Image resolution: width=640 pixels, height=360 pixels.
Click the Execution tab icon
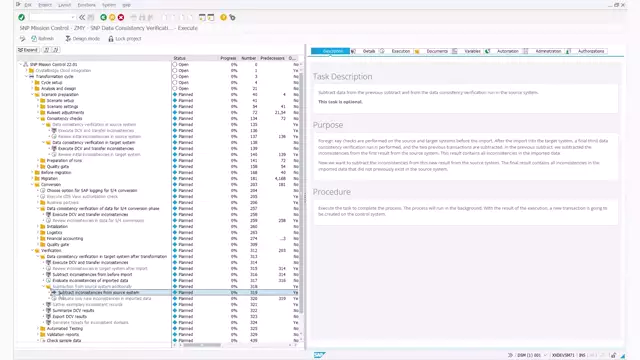[x=382, y=51]
